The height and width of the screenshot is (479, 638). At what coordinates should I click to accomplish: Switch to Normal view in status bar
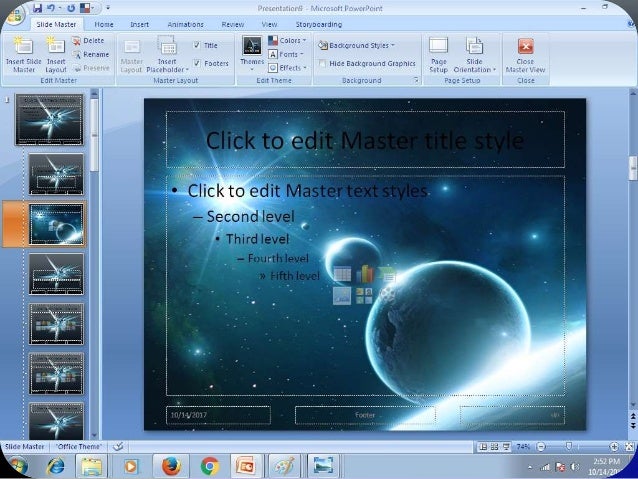pyautogui.click(x=483, y=447)
